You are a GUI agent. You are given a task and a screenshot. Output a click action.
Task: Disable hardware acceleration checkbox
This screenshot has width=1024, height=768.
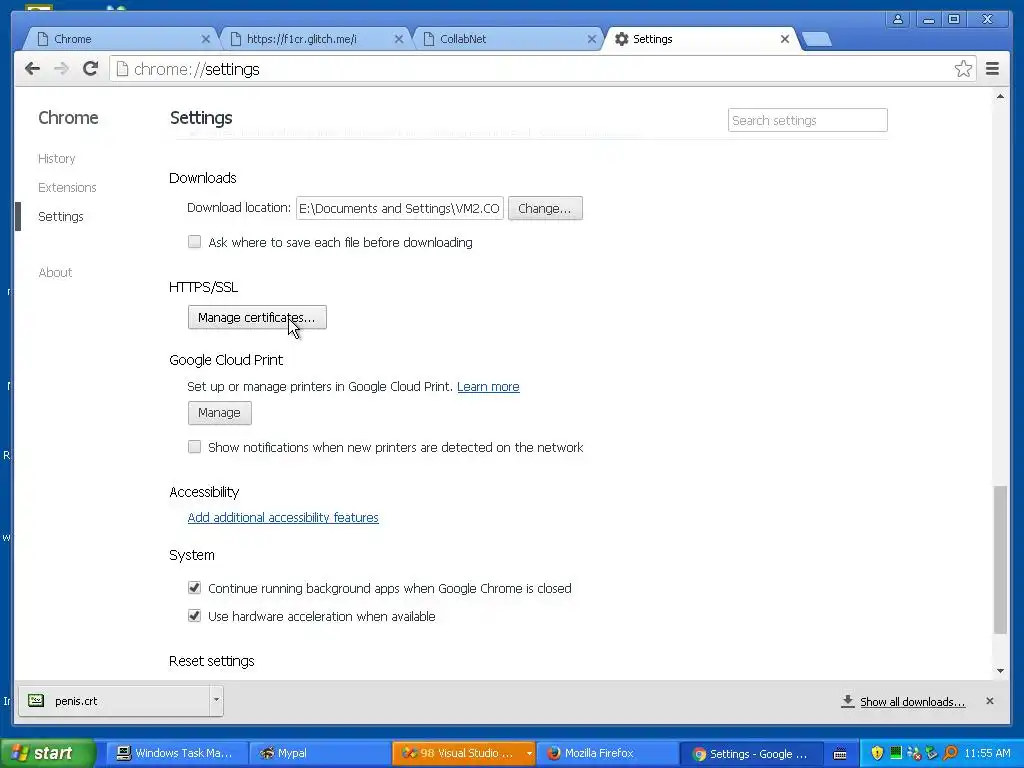194,616
